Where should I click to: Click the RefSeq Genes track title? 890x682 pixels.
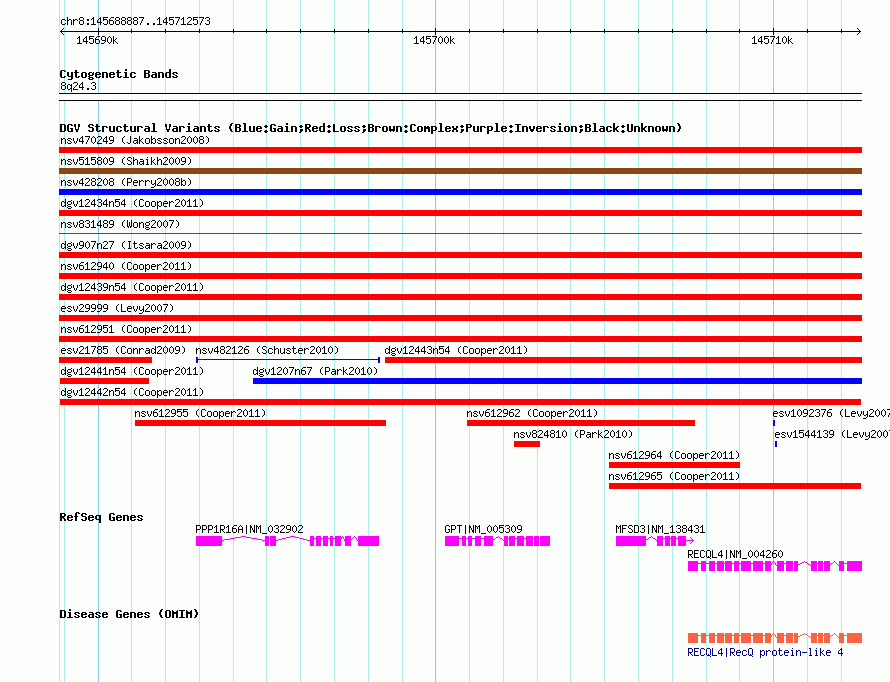[x=101, y=517]
